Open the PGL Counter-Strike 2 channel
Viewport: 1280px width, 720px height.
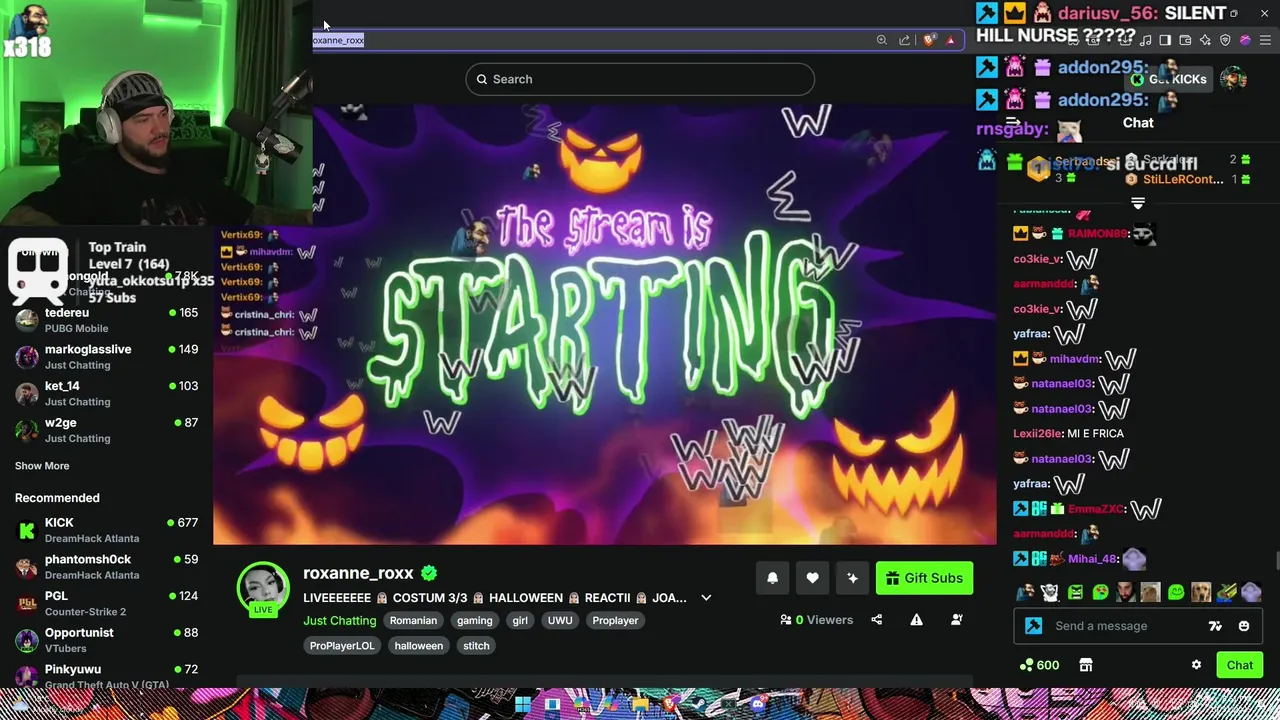106,603
